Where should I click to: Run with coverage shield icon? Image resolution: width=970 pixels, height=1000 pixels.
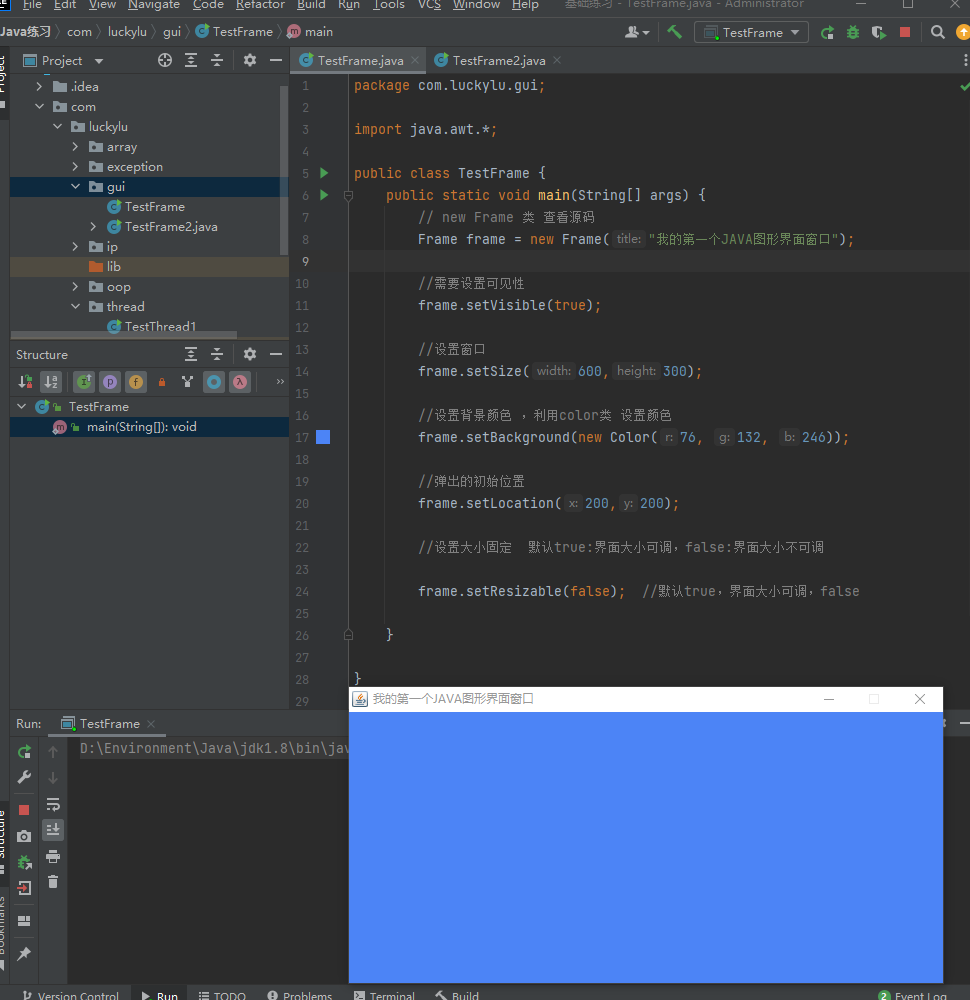coord(879,33)
